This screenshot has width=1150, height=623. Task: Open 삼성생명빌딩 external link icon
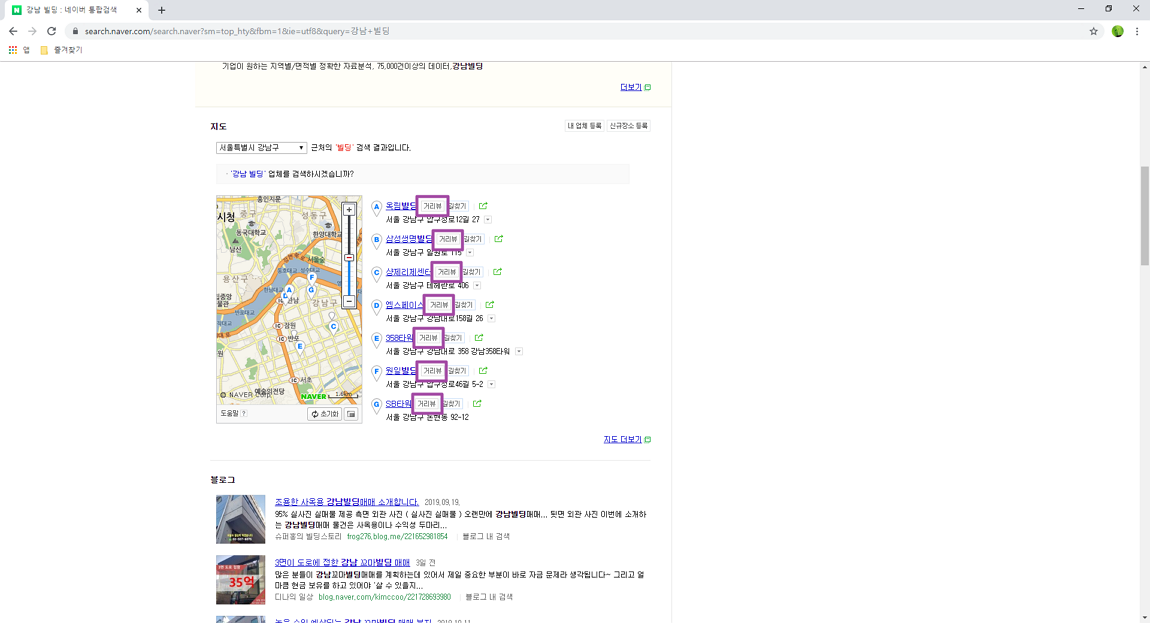[x=499, y=239]
